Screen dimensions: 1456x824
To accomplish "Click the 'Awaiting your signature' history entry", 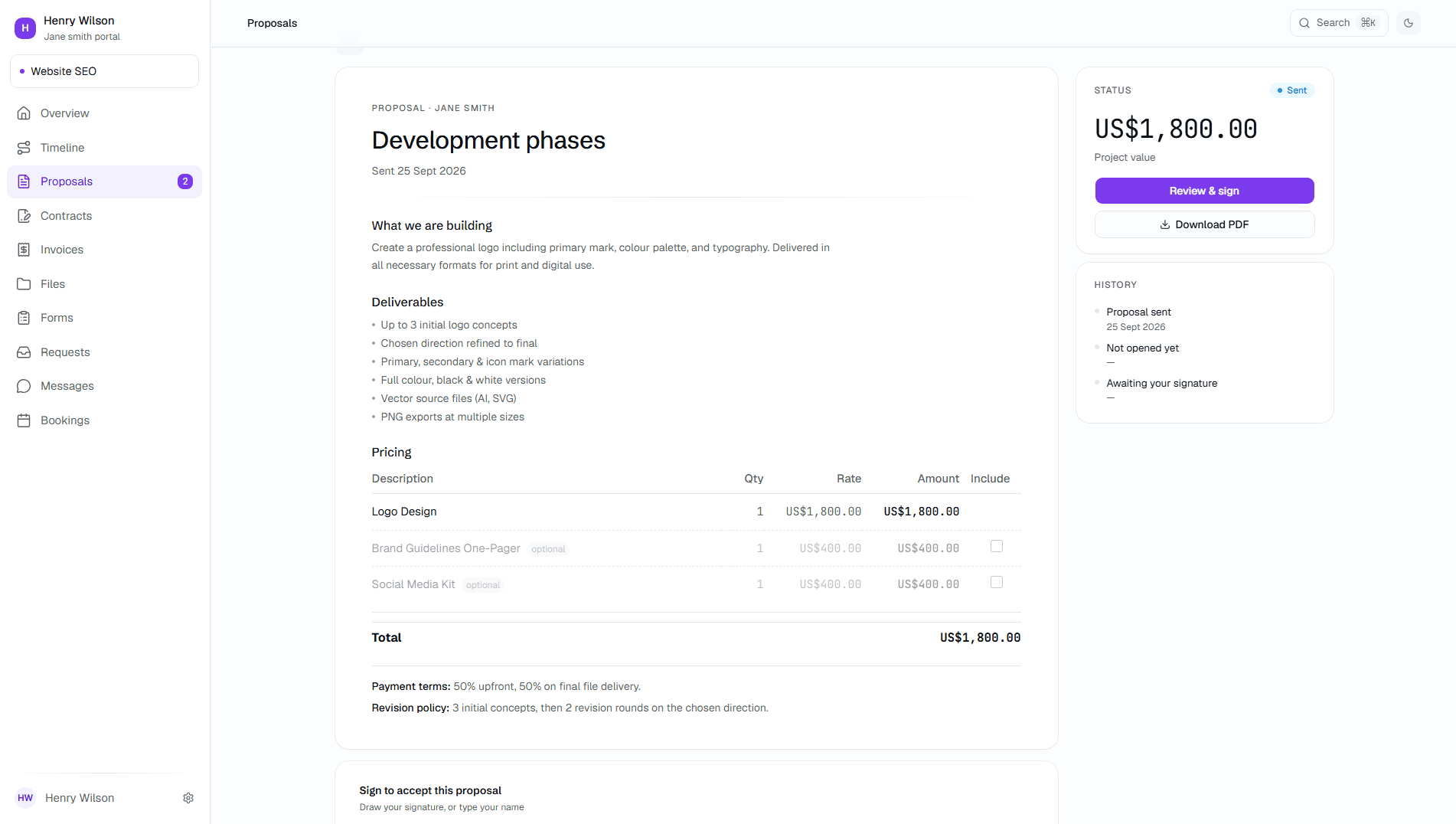I will pyautogui.click(x=1161, y=383).
